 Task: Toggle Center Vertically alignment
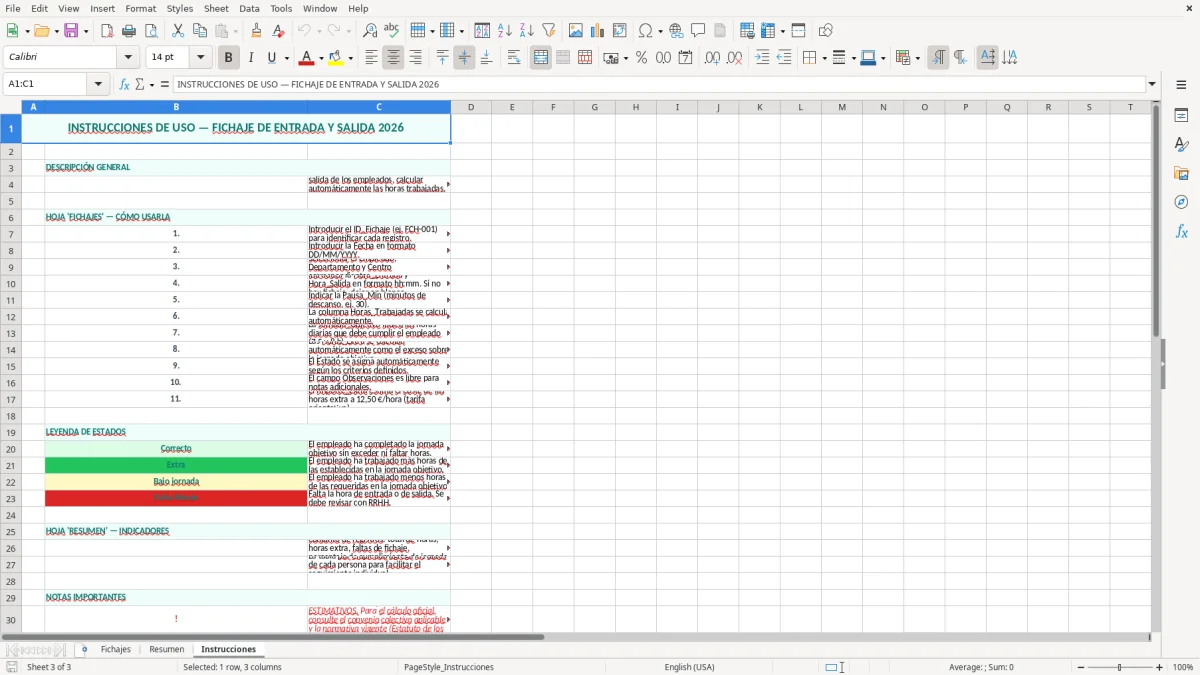464,58
